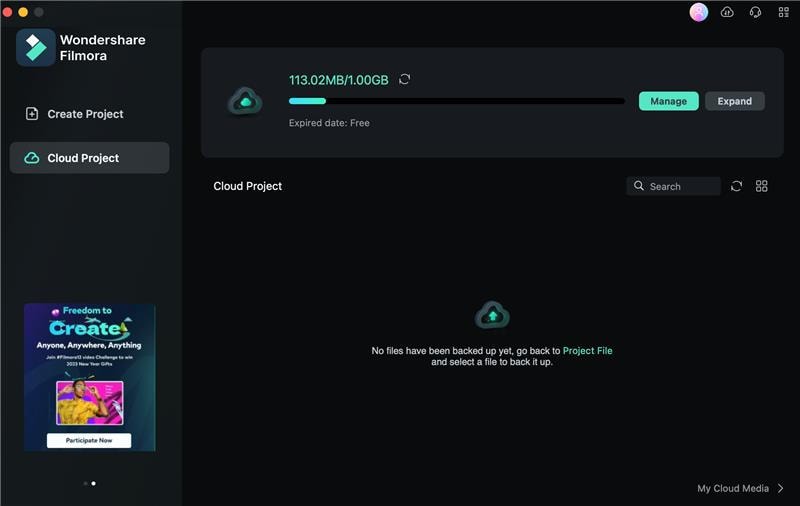
Task: Click the cloud storage icon in storage card
Action: [x=245, y=101]
